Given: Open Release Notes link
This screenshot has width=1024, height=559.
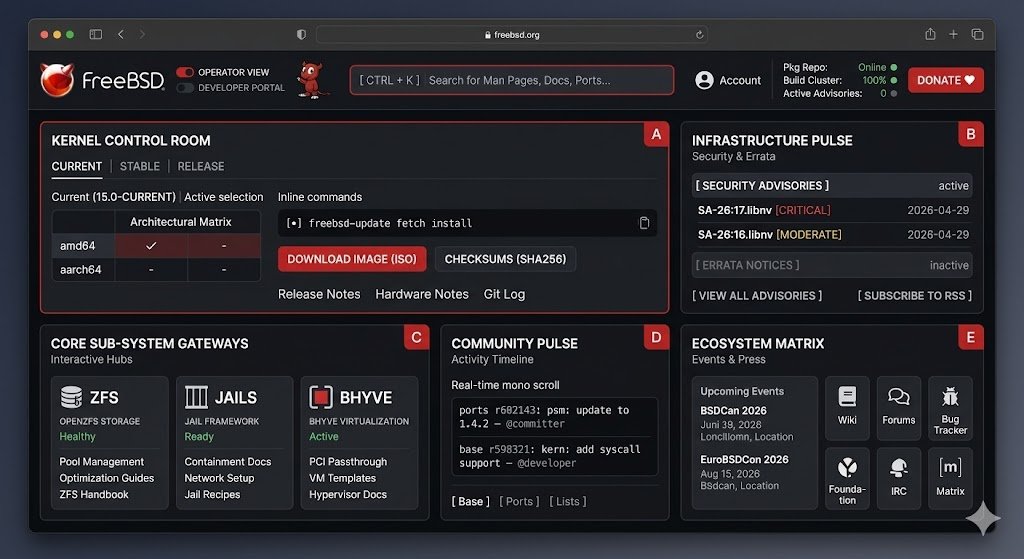Looking at the screenshot, I should 319,295.
